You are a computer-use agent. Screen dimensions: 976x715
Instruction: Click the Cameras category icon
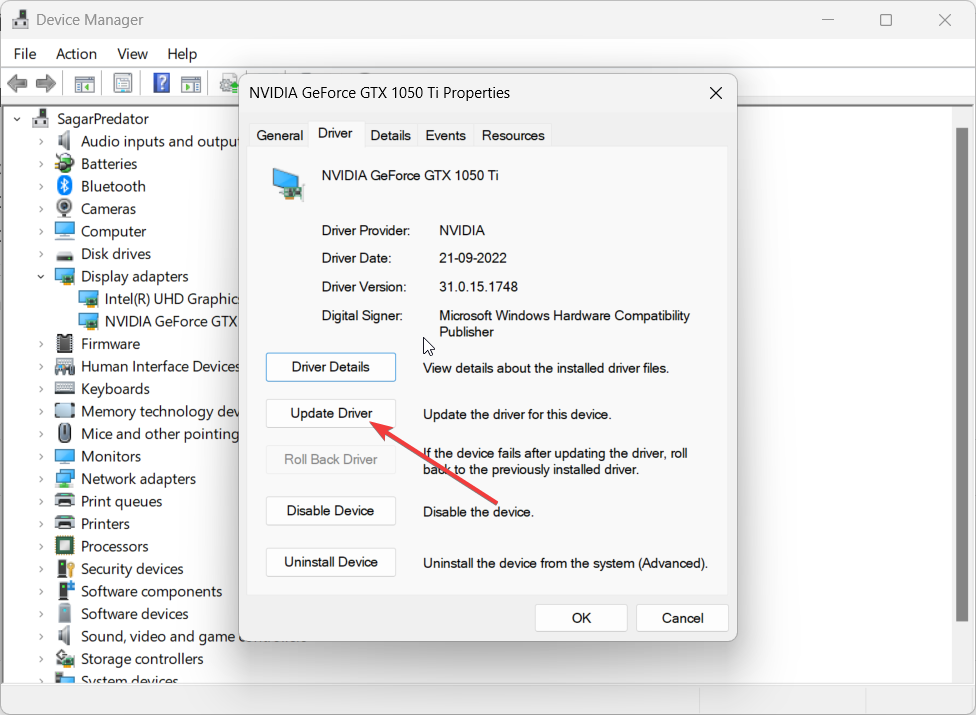[x=64, y=208]
